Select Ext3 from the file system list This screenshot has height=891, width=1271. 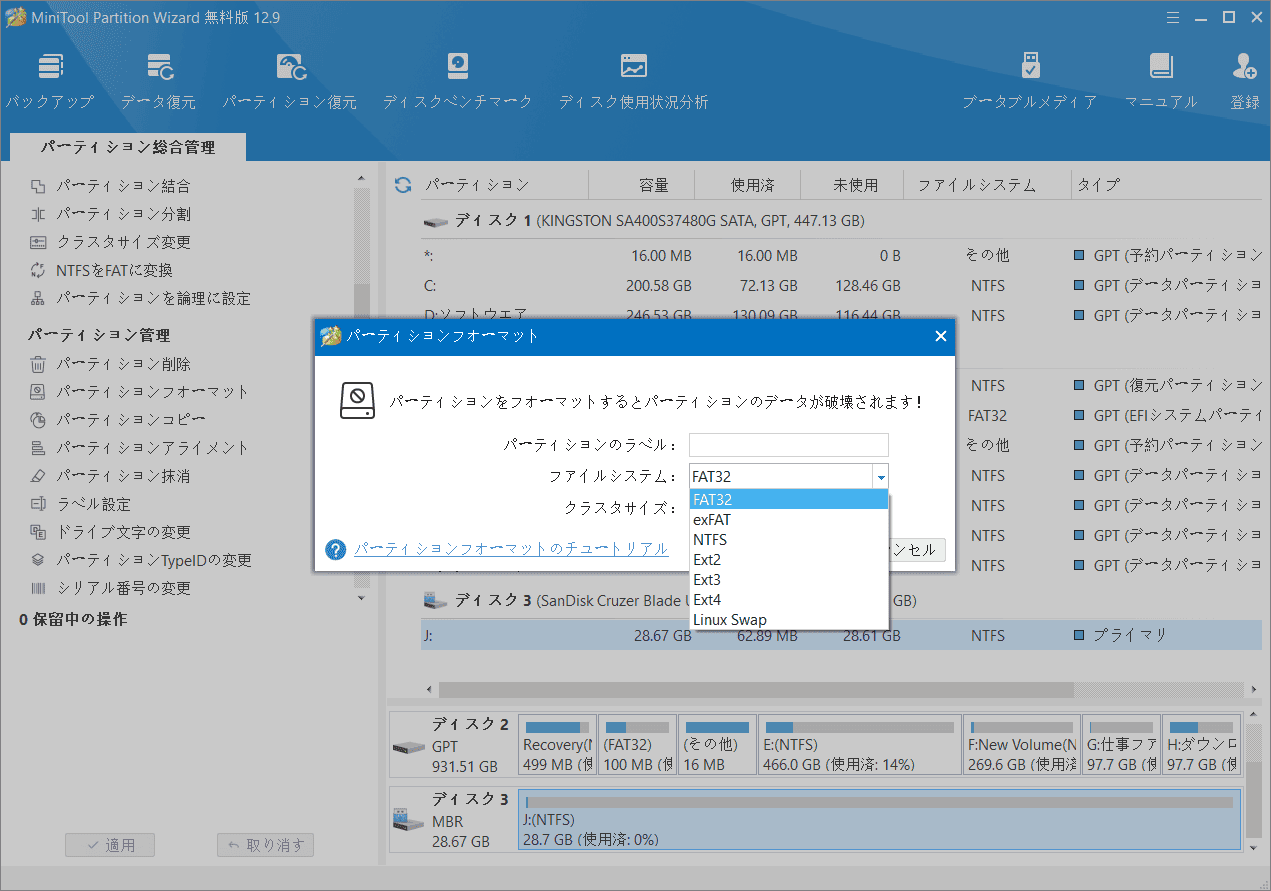click(x=789, y=579)
